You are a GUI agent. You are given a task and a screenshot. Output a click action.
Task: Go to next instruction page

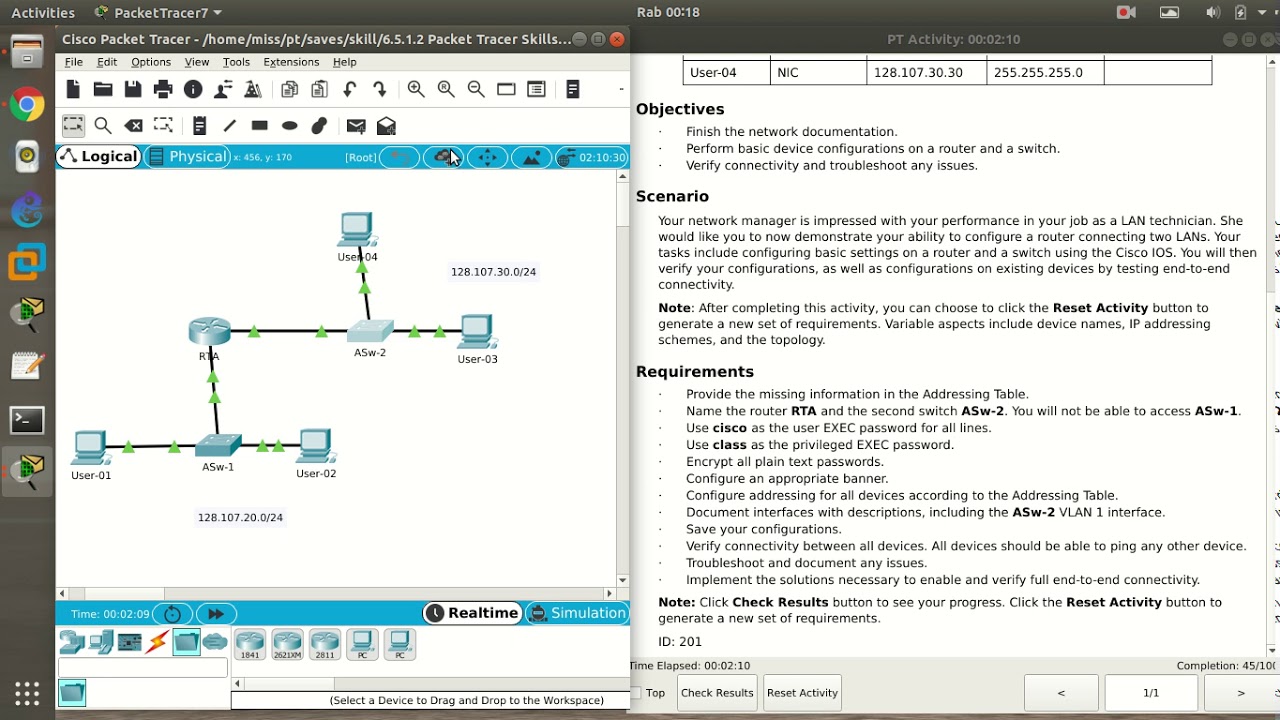click(1241, 693)
